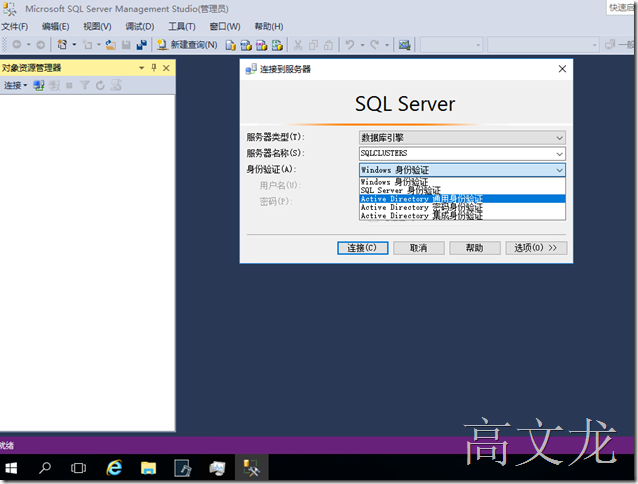Open File Explorer from taskbar
This screenshot has height=484, width=638.
149,469
